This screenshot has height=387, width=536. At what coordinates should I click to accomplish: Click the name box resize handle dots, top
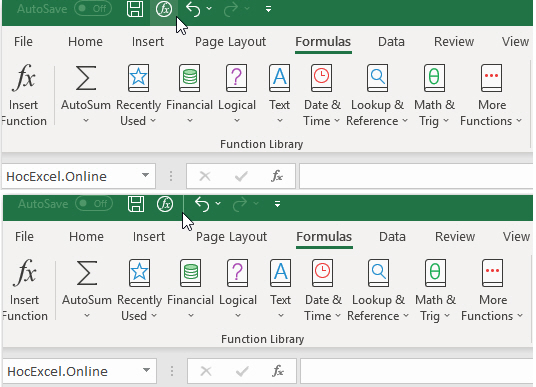(171, 176)
